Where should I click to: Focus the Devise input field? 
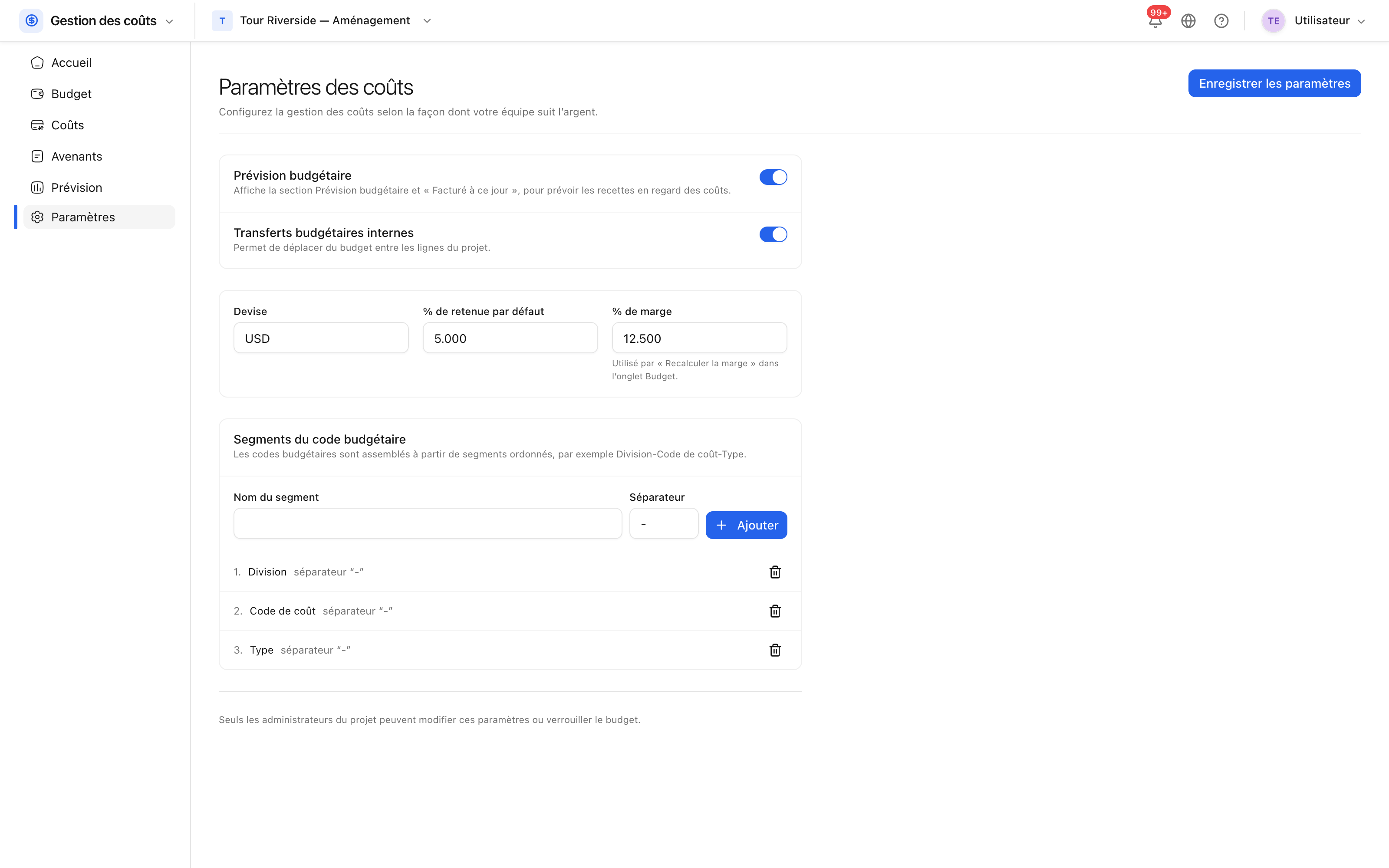pyautogui.click(x=321, y=338)
